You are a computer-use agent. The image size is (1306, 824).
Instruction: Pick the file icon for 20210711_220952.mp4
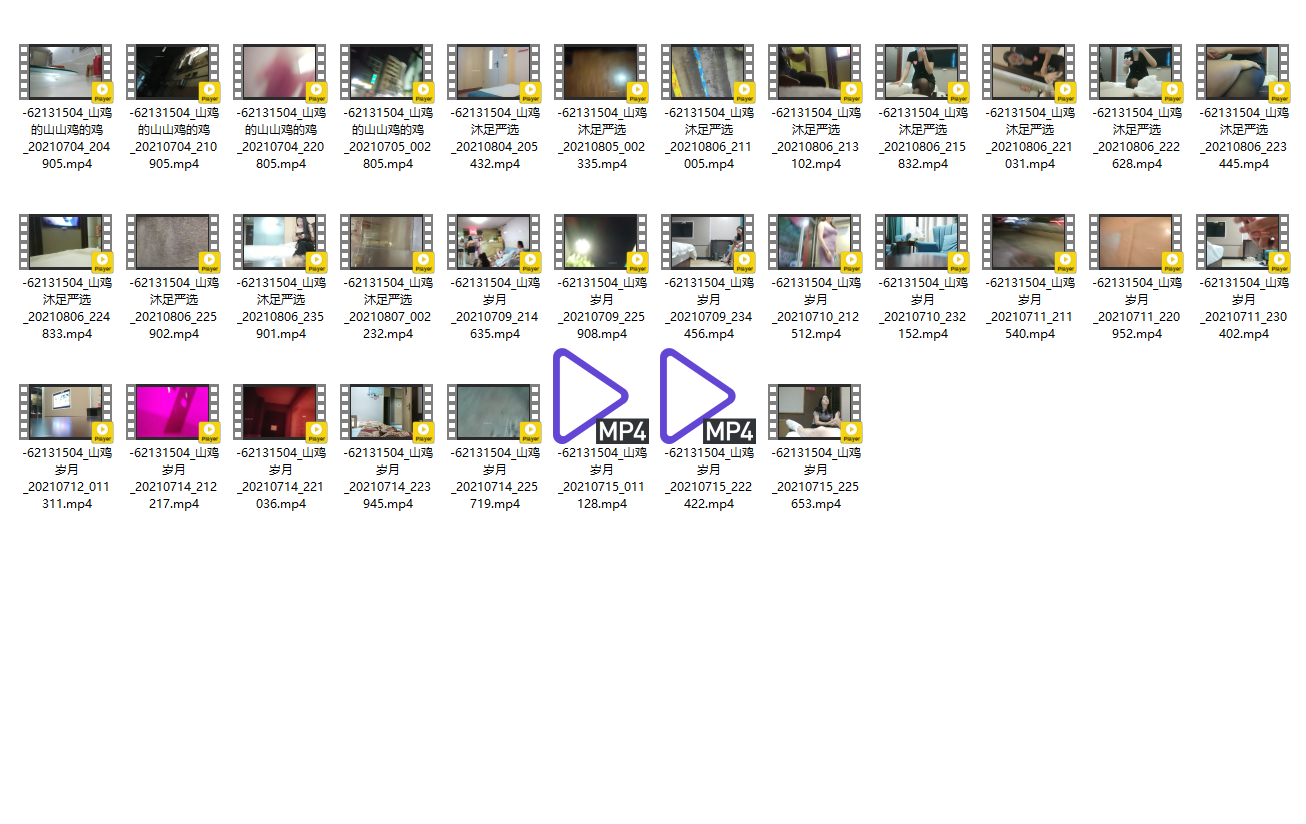[1136, 243]
